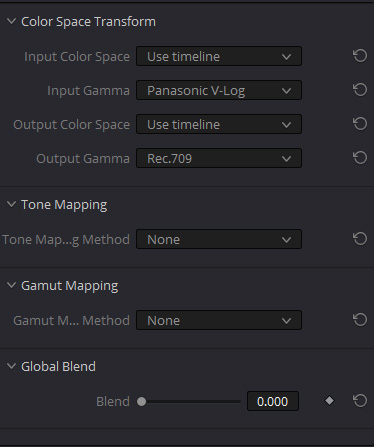
Task: Click the Blend slider handle
Action: 142,401
